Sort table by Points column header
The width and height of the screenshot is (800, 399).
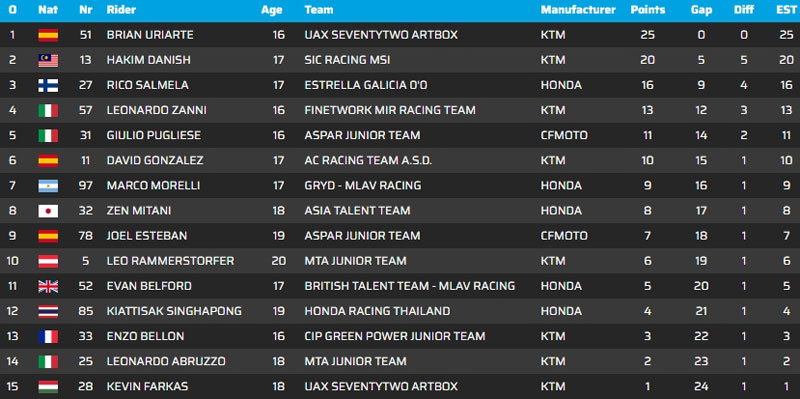647,10
